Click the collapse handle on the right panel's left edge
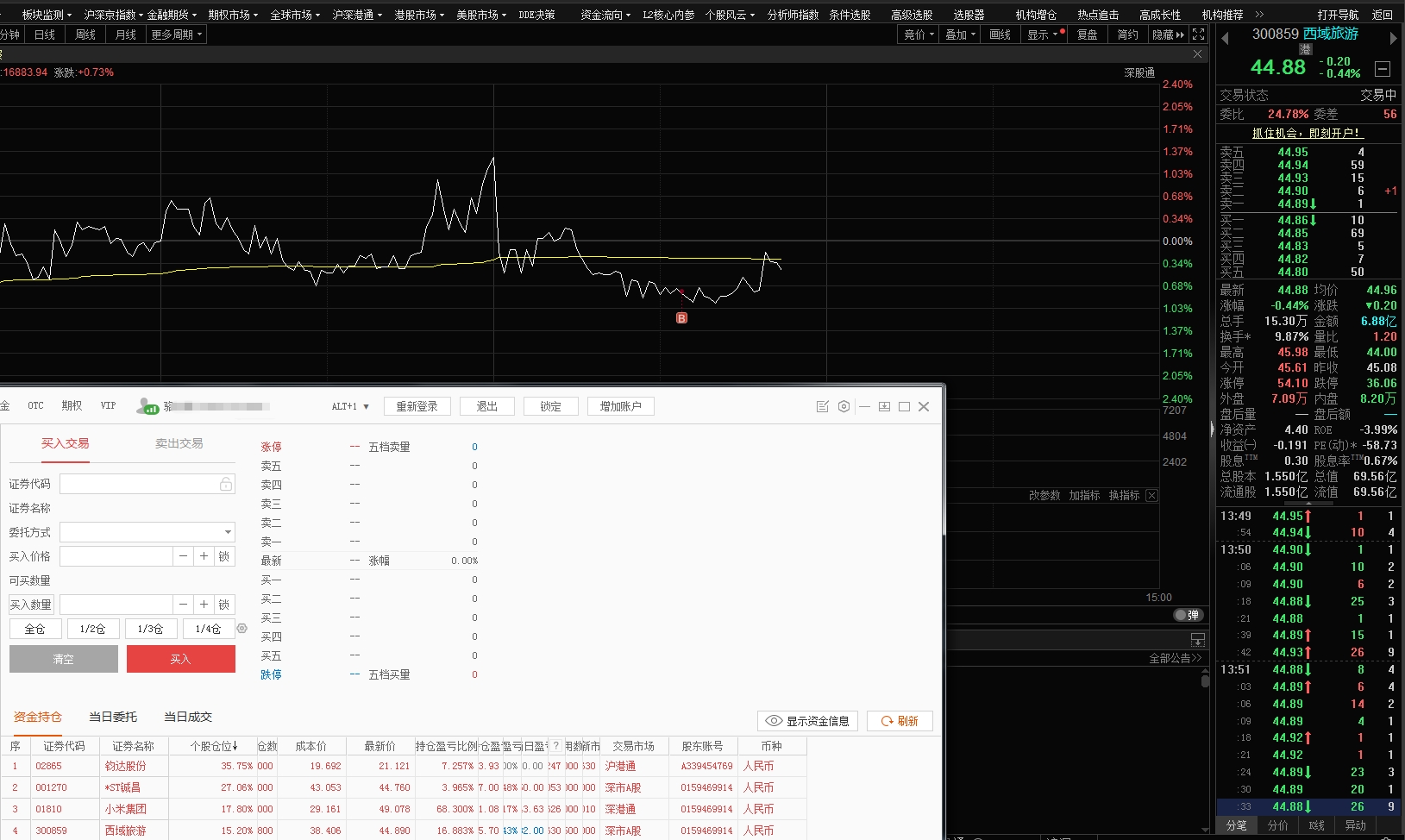Screen dimensions: 1405x840 tap(1212, 428)
